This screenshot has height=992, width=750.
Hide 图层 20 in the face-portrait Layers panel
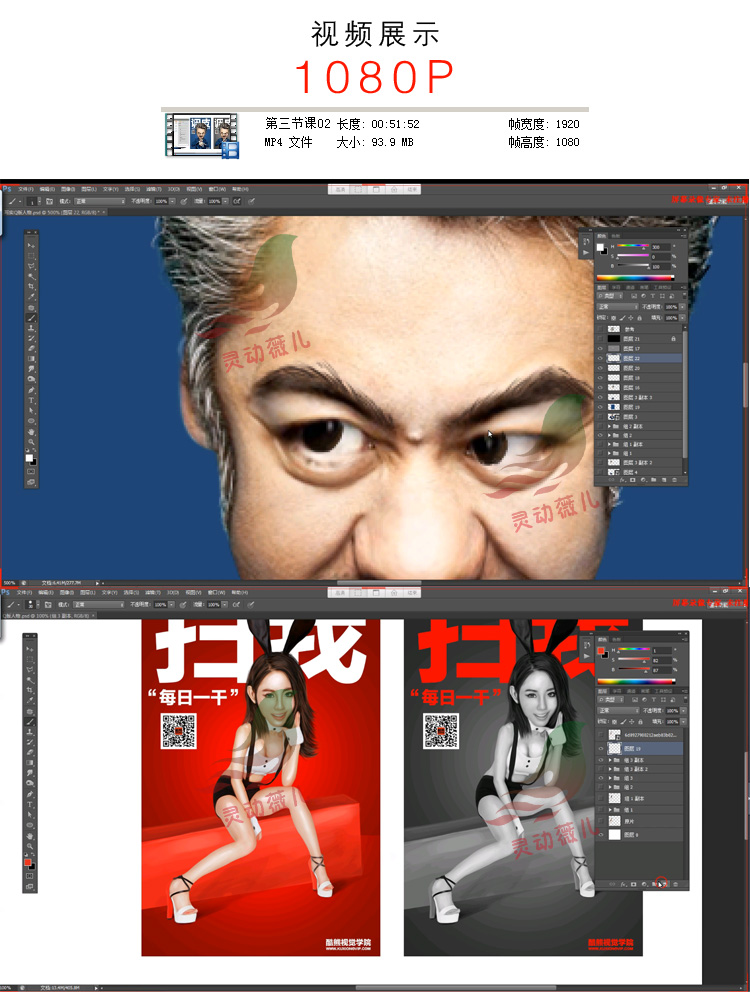coord(600,368)
